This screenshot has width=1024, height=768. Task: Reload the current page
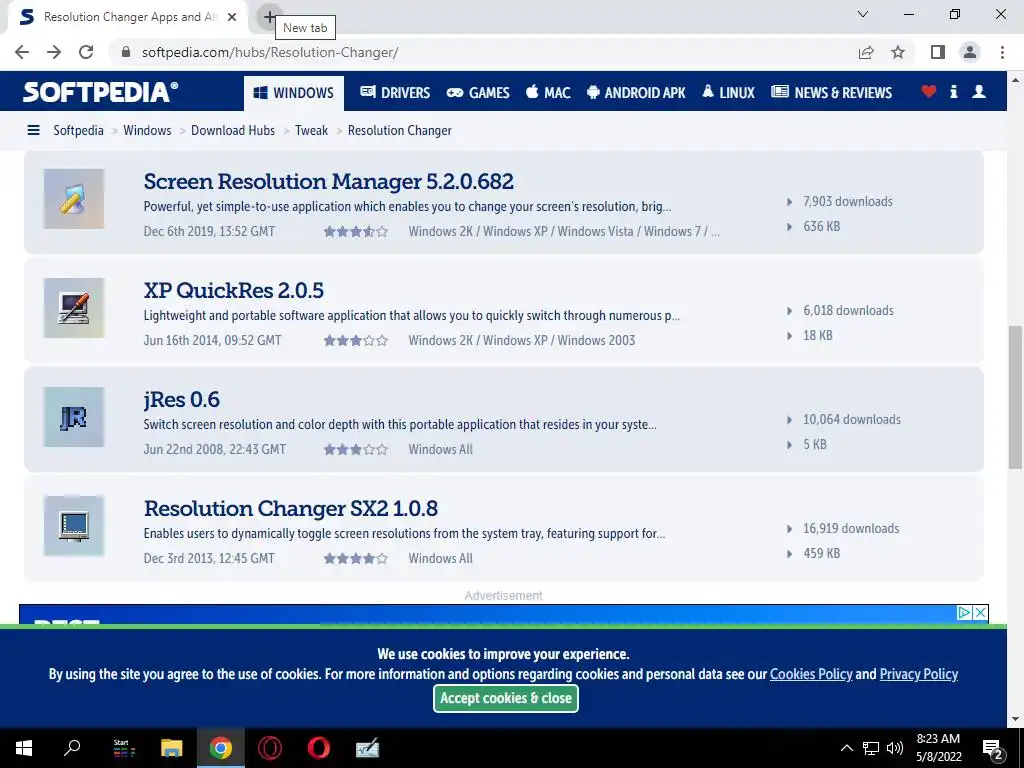tap(86, 52)
